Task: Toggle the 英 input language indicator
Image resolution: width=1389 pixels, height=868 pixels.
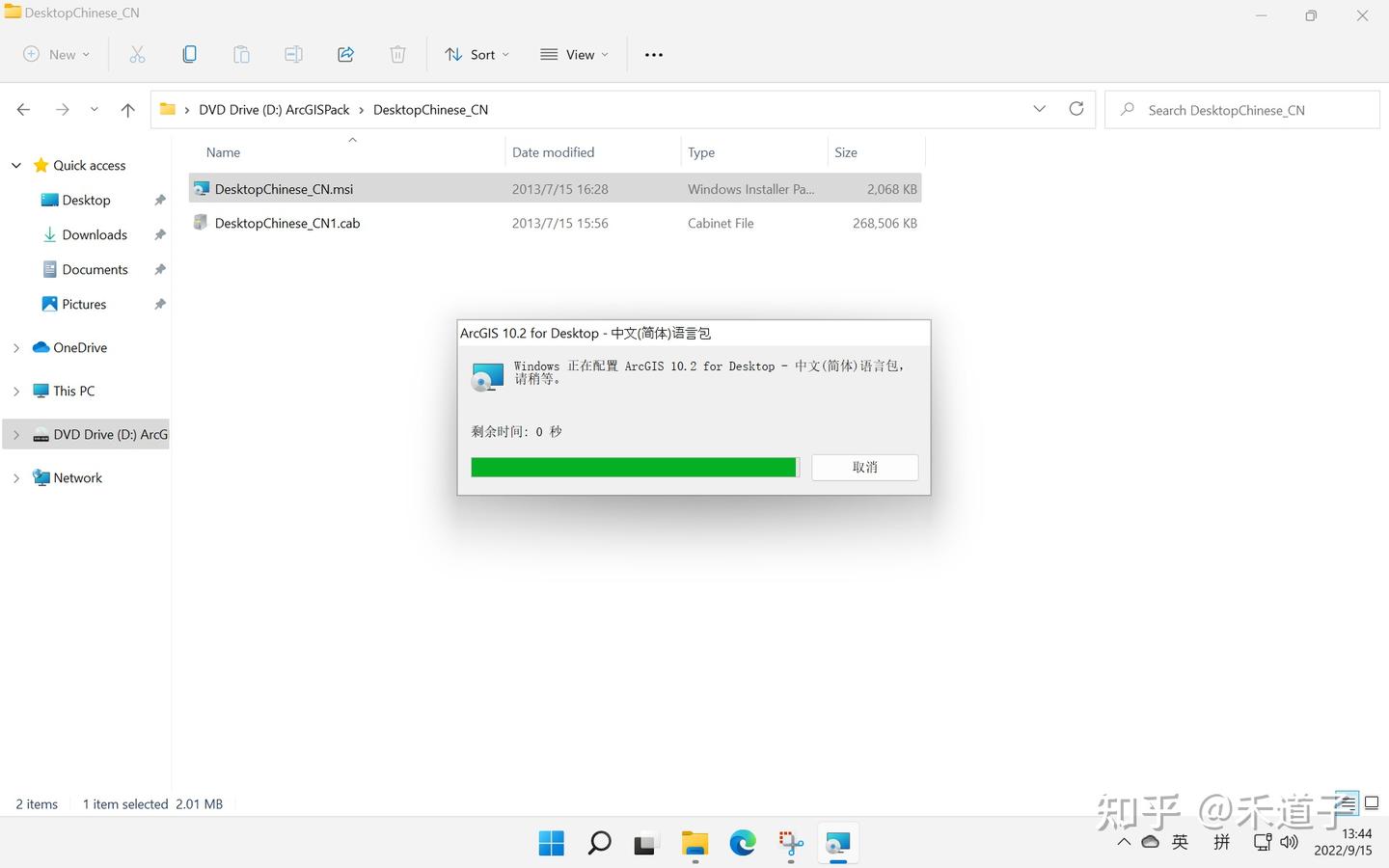Action: pos(1180,842)
